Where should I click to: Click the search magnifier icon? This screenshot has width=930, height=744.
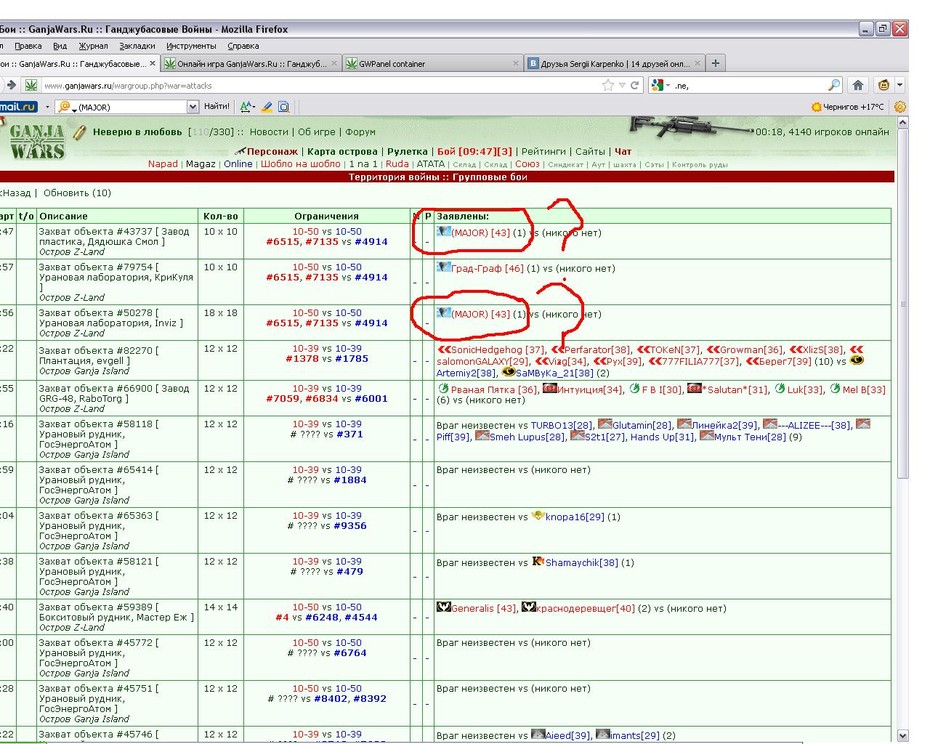834,85
